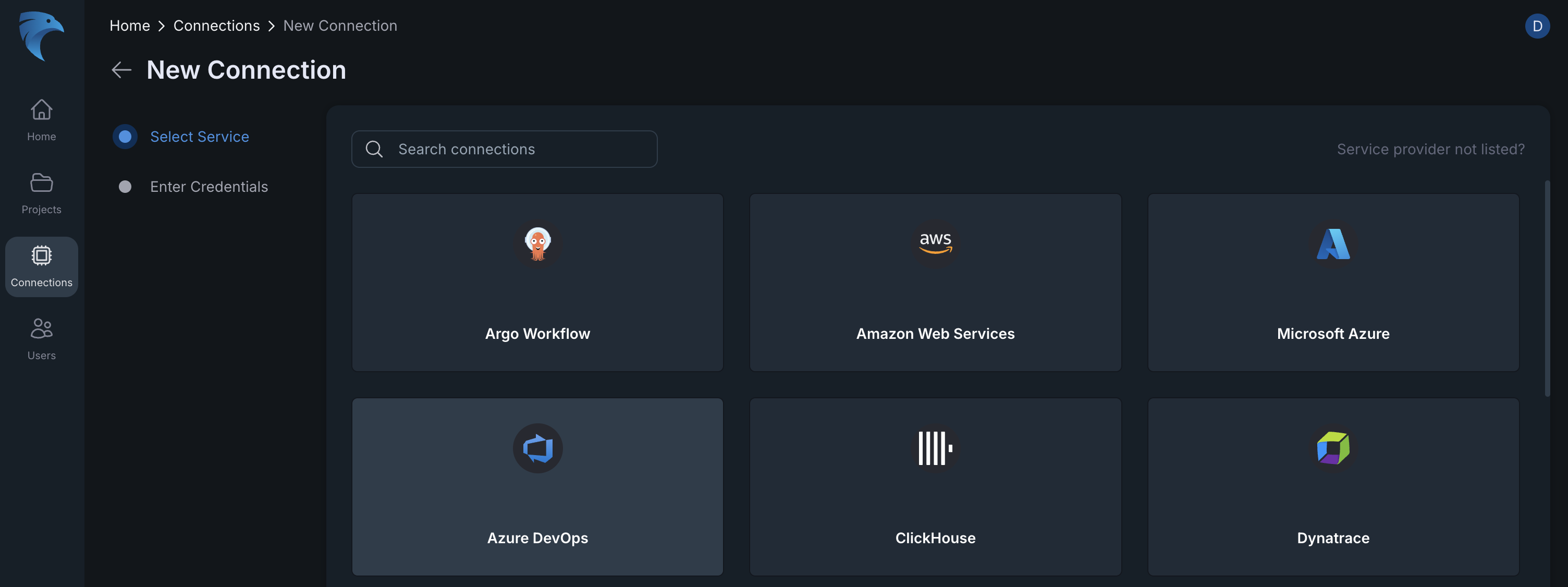Click the AWS logo icon
1568x587 pixels.
(935, 242)
